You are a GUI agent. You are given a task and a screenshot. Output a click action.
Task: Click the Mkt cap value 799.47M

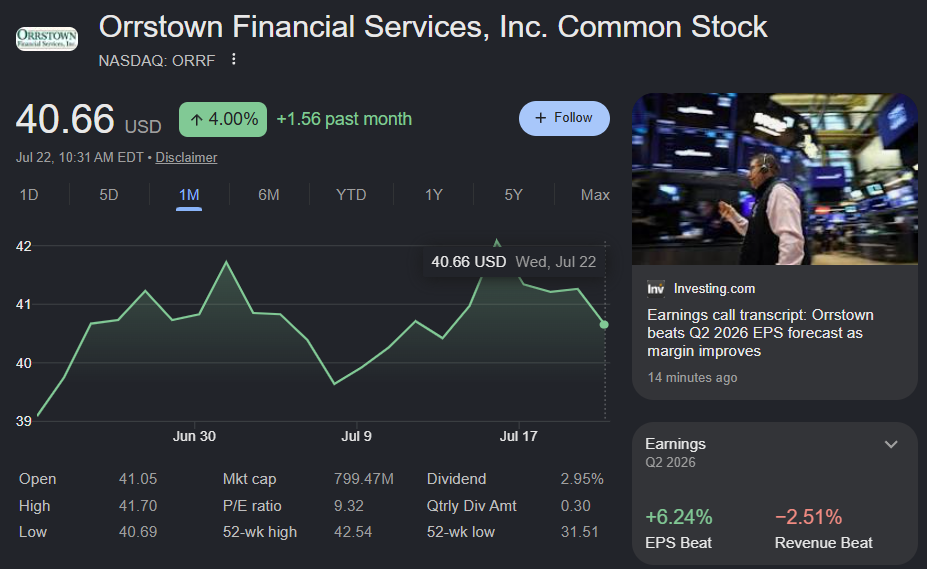[x=364, y=479]
